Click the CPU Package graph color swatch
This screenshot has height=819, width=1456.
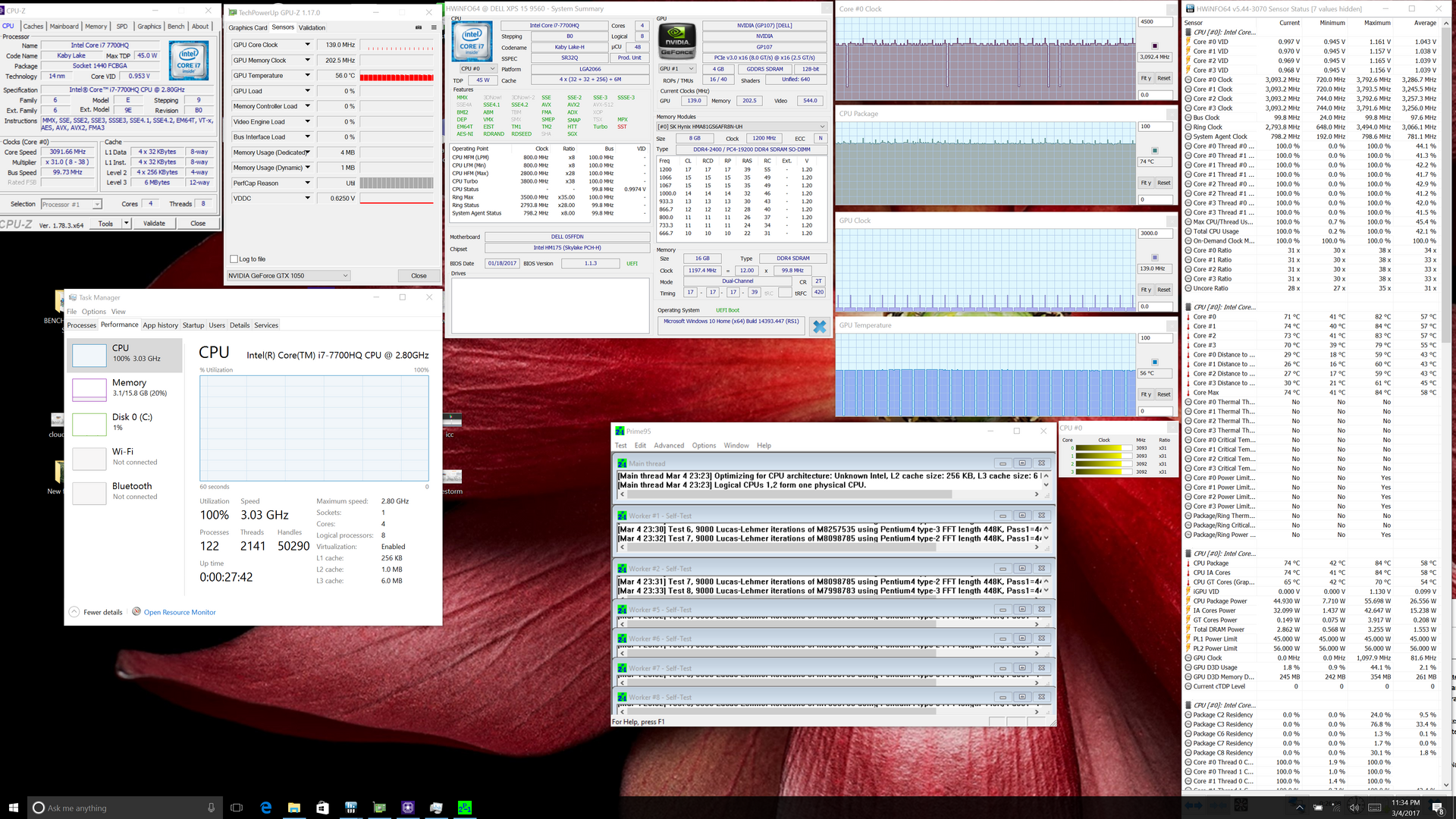tap(1155, 150)
